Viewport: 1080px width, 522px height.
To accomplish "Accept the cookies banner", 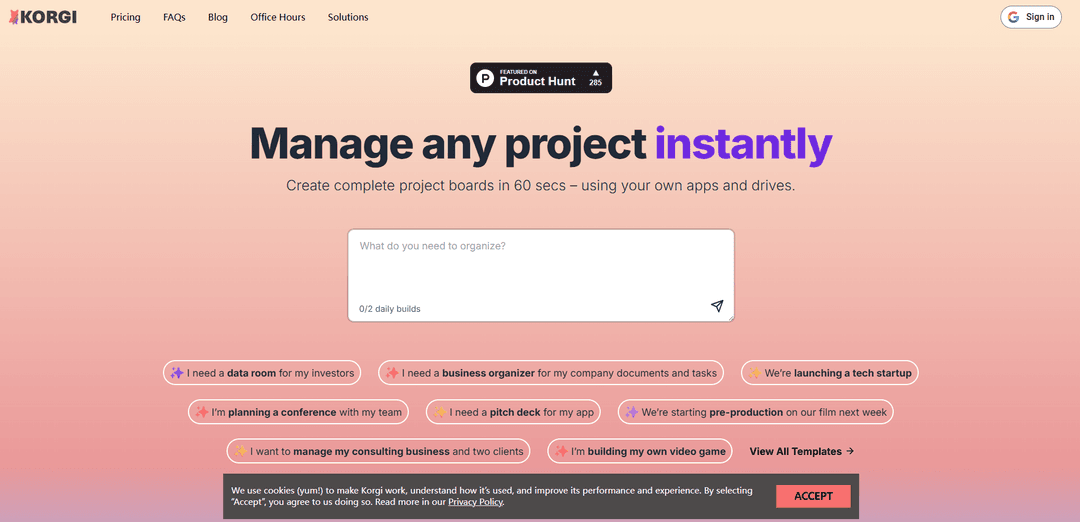I will pos(813,496).
